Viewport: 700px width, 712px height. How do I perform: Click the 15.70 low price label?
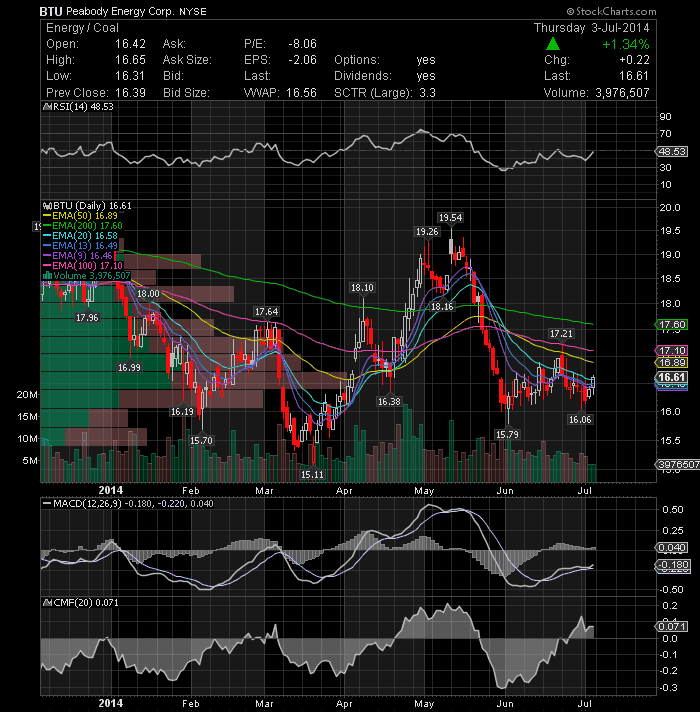point(201,440)
